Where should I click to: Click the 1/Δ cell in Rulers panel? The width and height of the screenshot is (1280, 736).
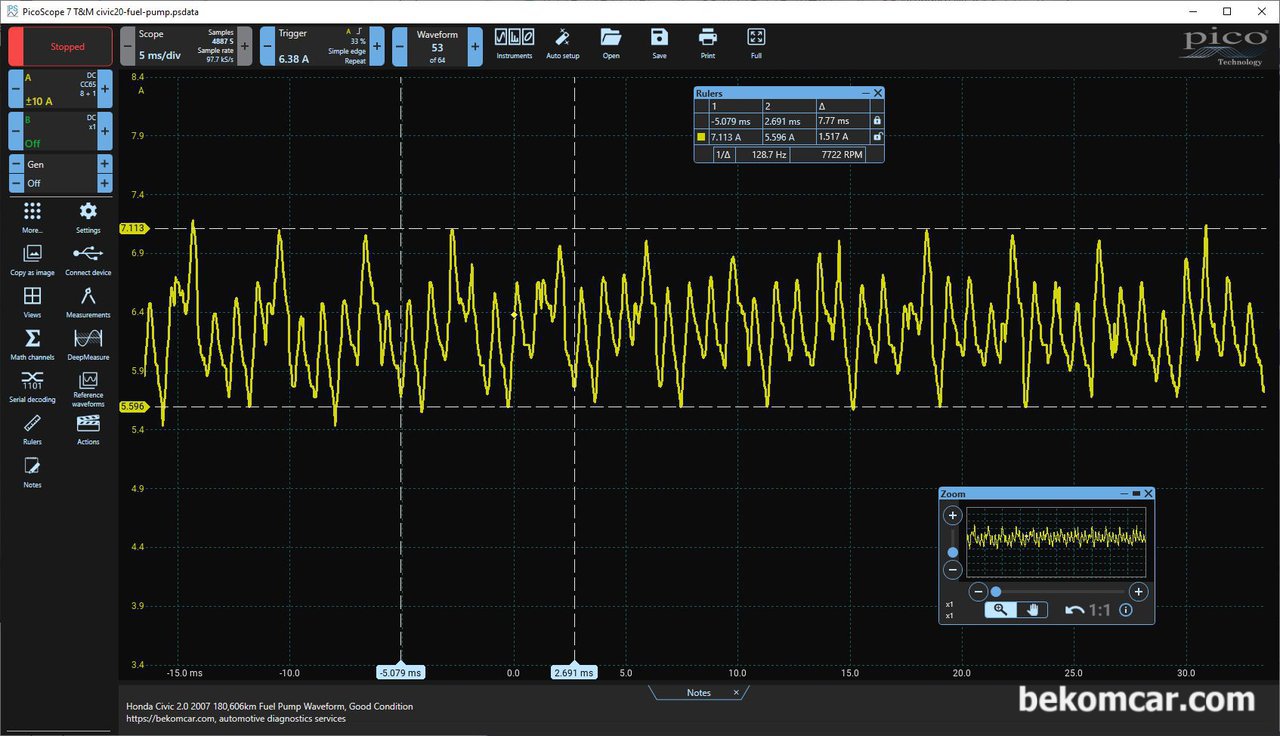tap(722, 155)
